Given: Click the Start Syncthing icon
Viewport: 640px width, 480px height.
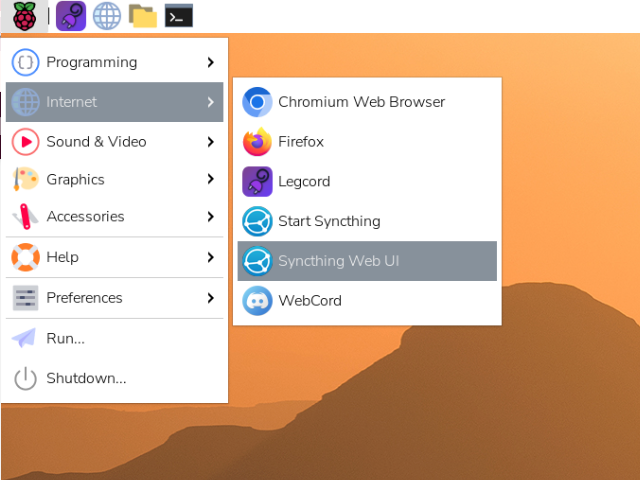Looking at the screenshot, I should point(258,221).
